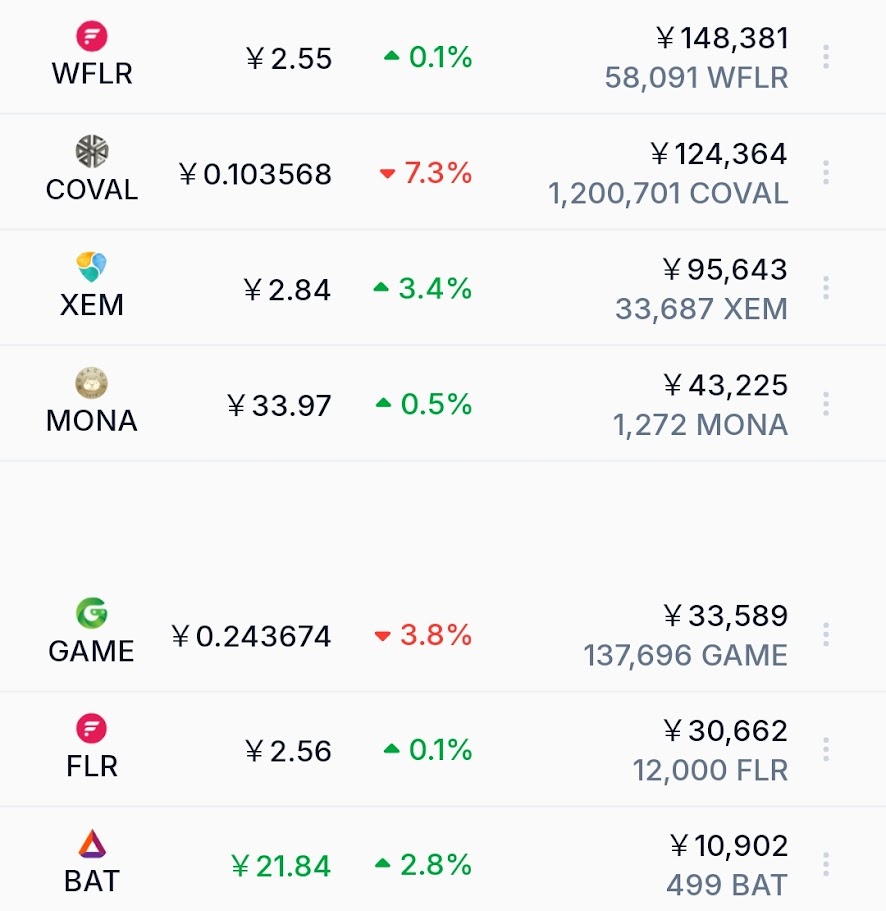Tap the WFLR coin logo icon
The height and width of the screenshot is (911, 886).
coord(92,36)
